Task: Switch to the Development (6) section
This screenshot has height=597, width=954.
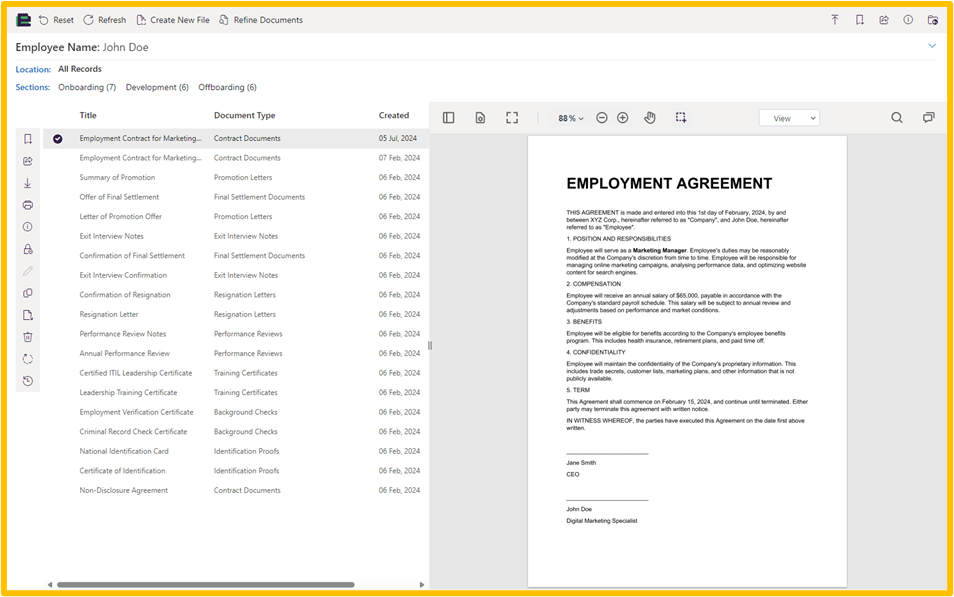Action: [157, 88]
